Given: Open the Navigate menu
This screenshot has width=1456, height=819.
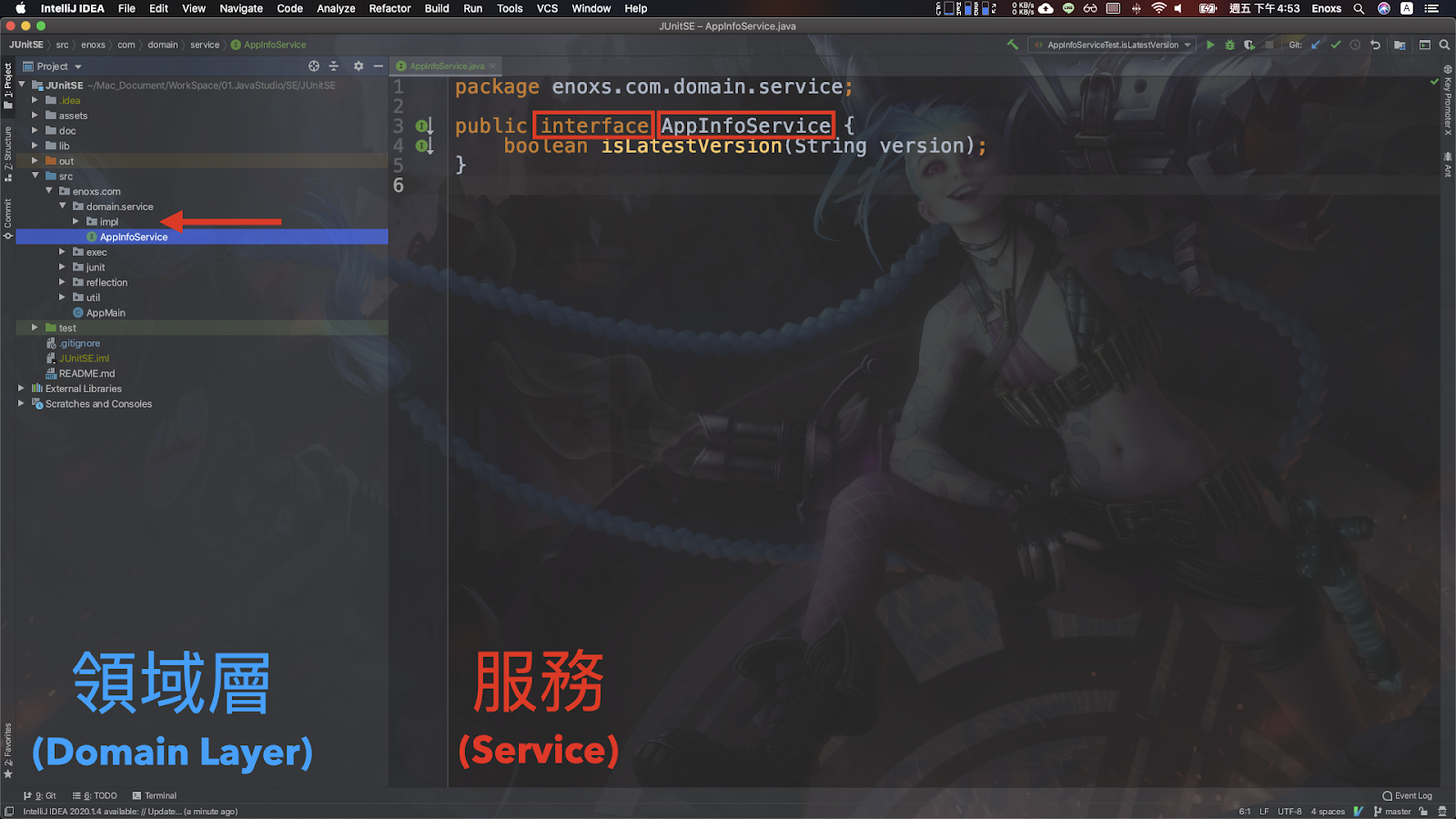Looking at the screenshot, I should point(241,8).
